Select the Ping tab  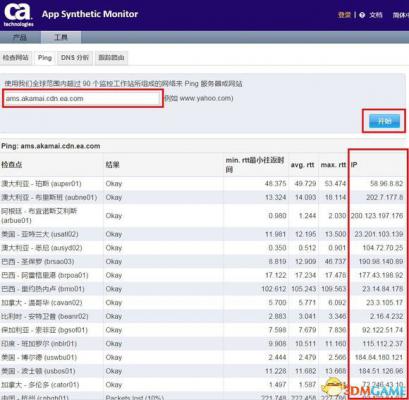point(45,58)
